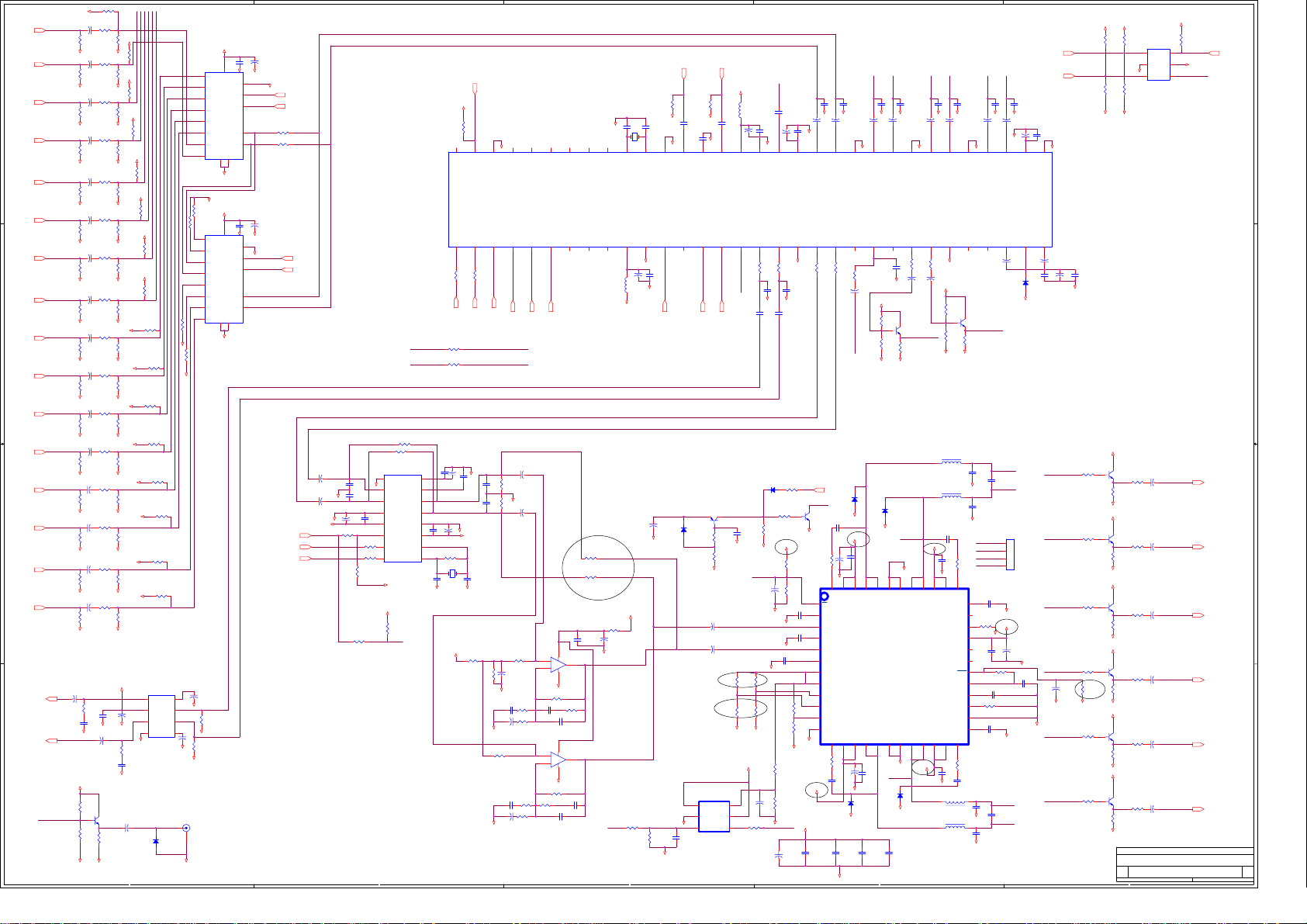Select the small IC at the lower left
This screenshot has height=924, width=1307.
point(161,716)
